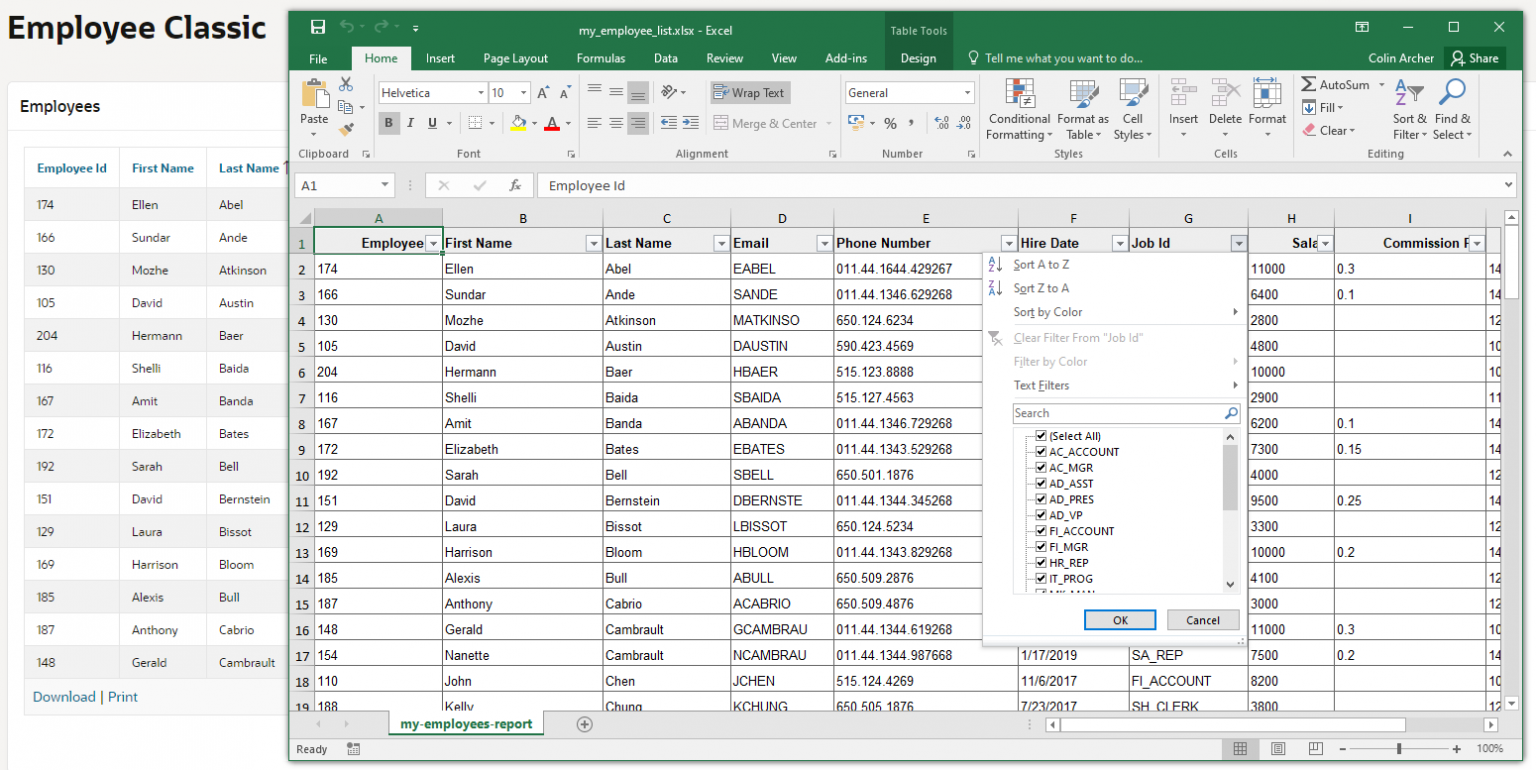Click the AutoSum sigma icon
The width and height of the screenshot is (1536, 770).
point(1309,85)
